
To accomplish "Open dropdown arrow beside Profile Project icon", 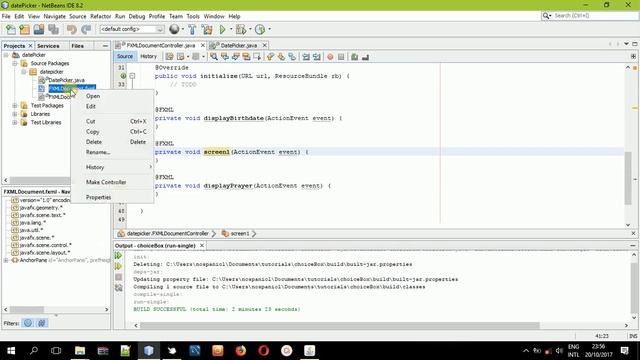I will (x=269, y=29).
